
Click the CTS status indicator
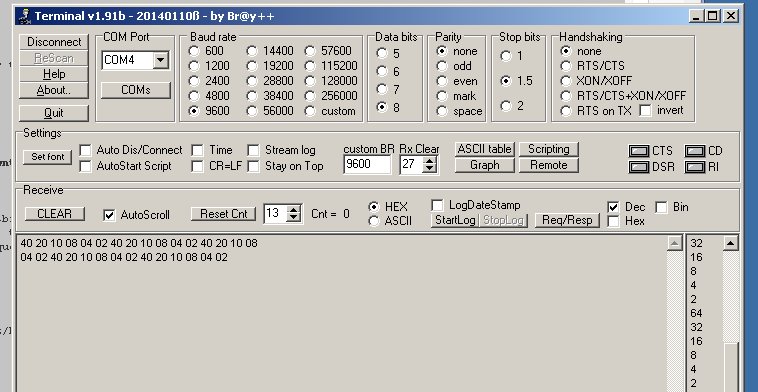[639, 151]
